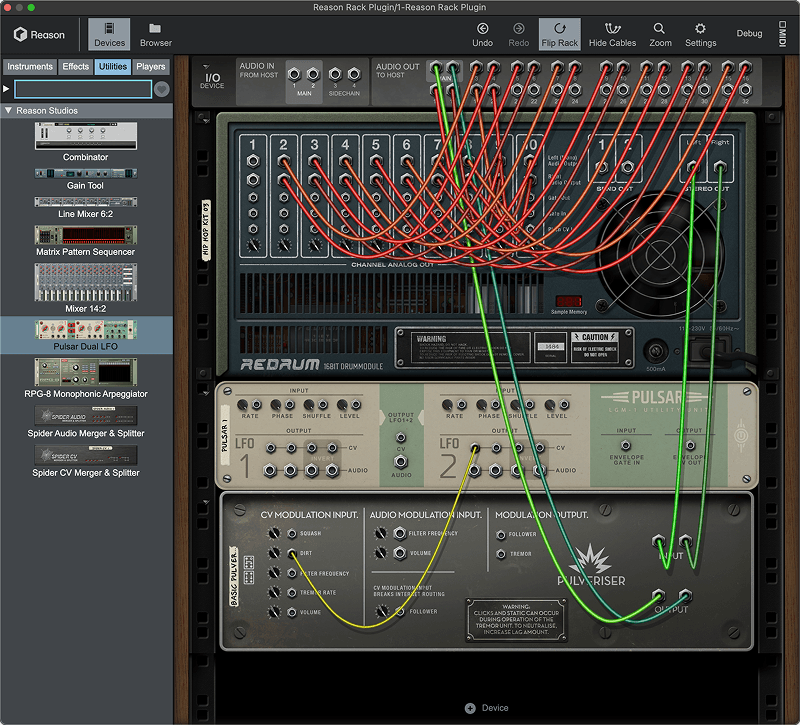Click Pulsar LFO 1 Rate input jack
The height and width of the screenshot is (725, 800).
pyautogui.click(x=257, y=405)
